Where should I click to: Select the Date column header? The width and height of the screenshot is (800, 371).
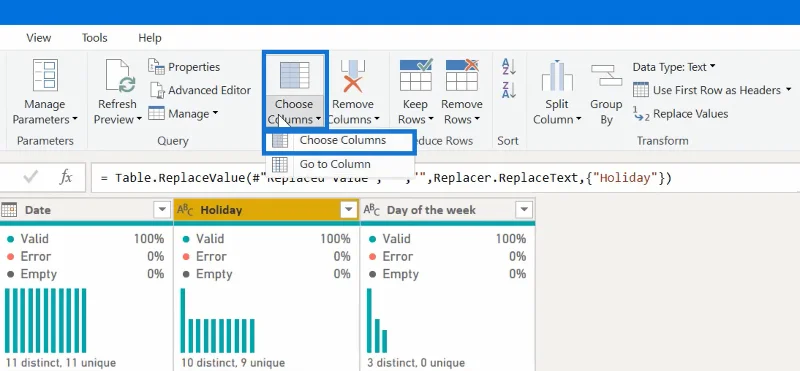(86, 210)
